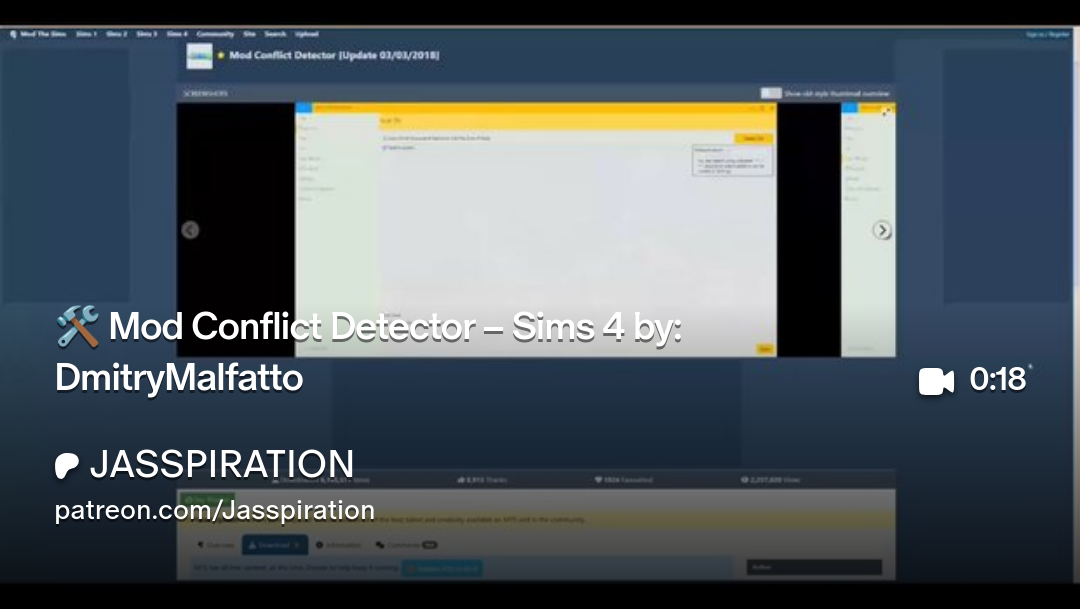The width and height of the screenshot is (1080, 609).
Task: Open the Sims 2 menu
Action: point(116,34)
